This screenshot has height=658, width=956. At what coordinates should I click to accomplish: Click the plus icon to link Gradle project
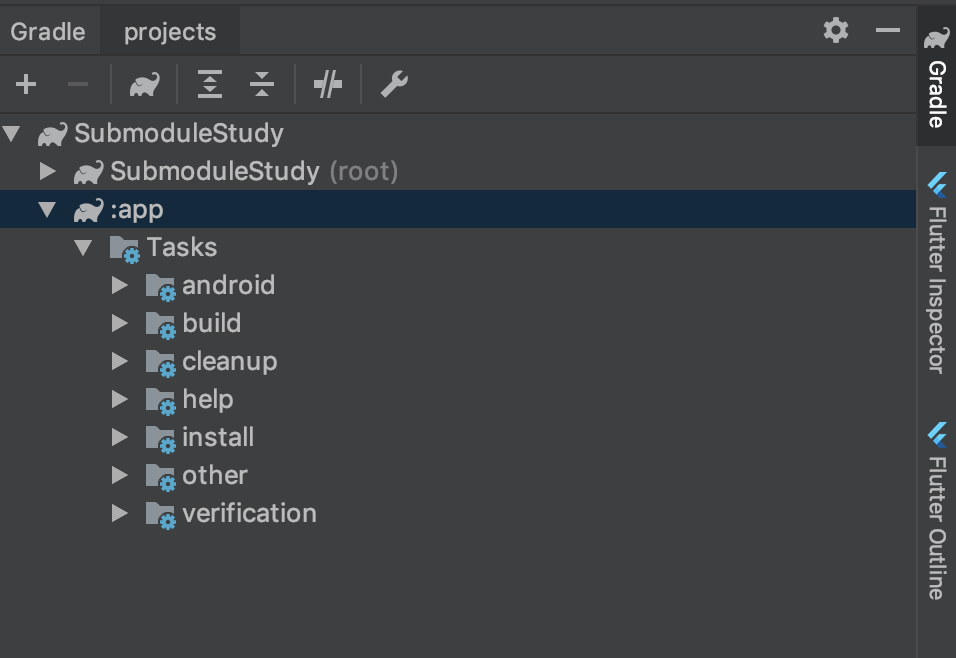tap(26, 84)
